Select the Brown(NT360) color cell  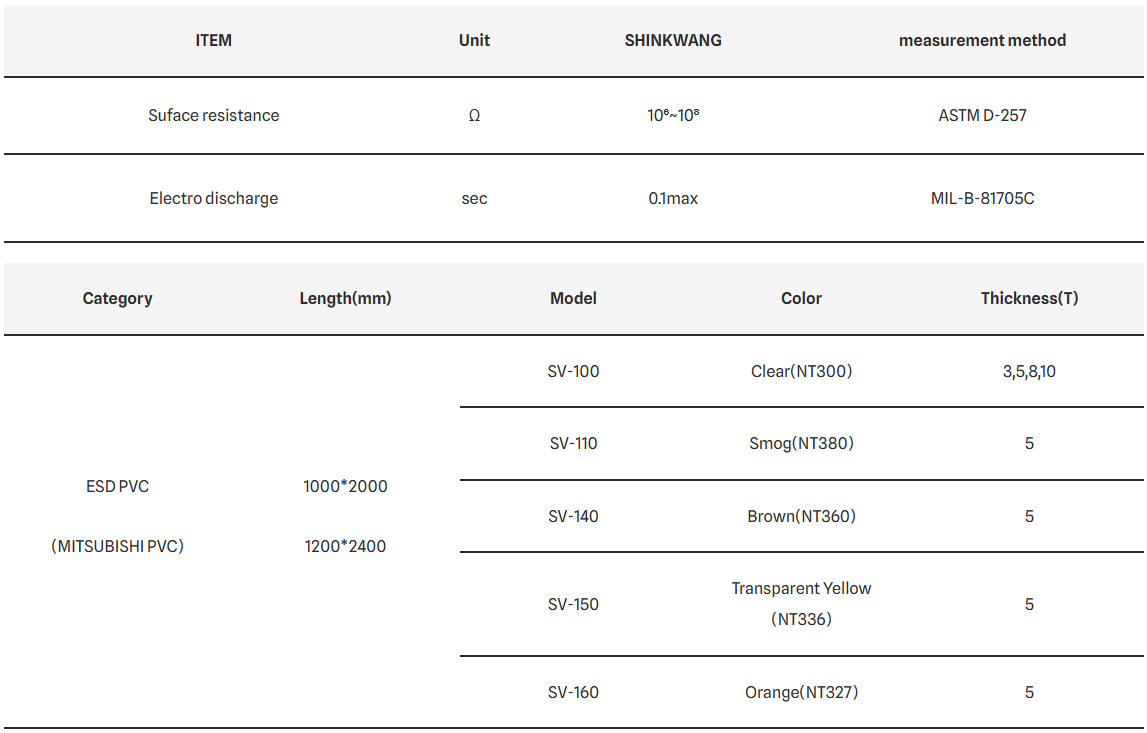click(x=801, y=516)
